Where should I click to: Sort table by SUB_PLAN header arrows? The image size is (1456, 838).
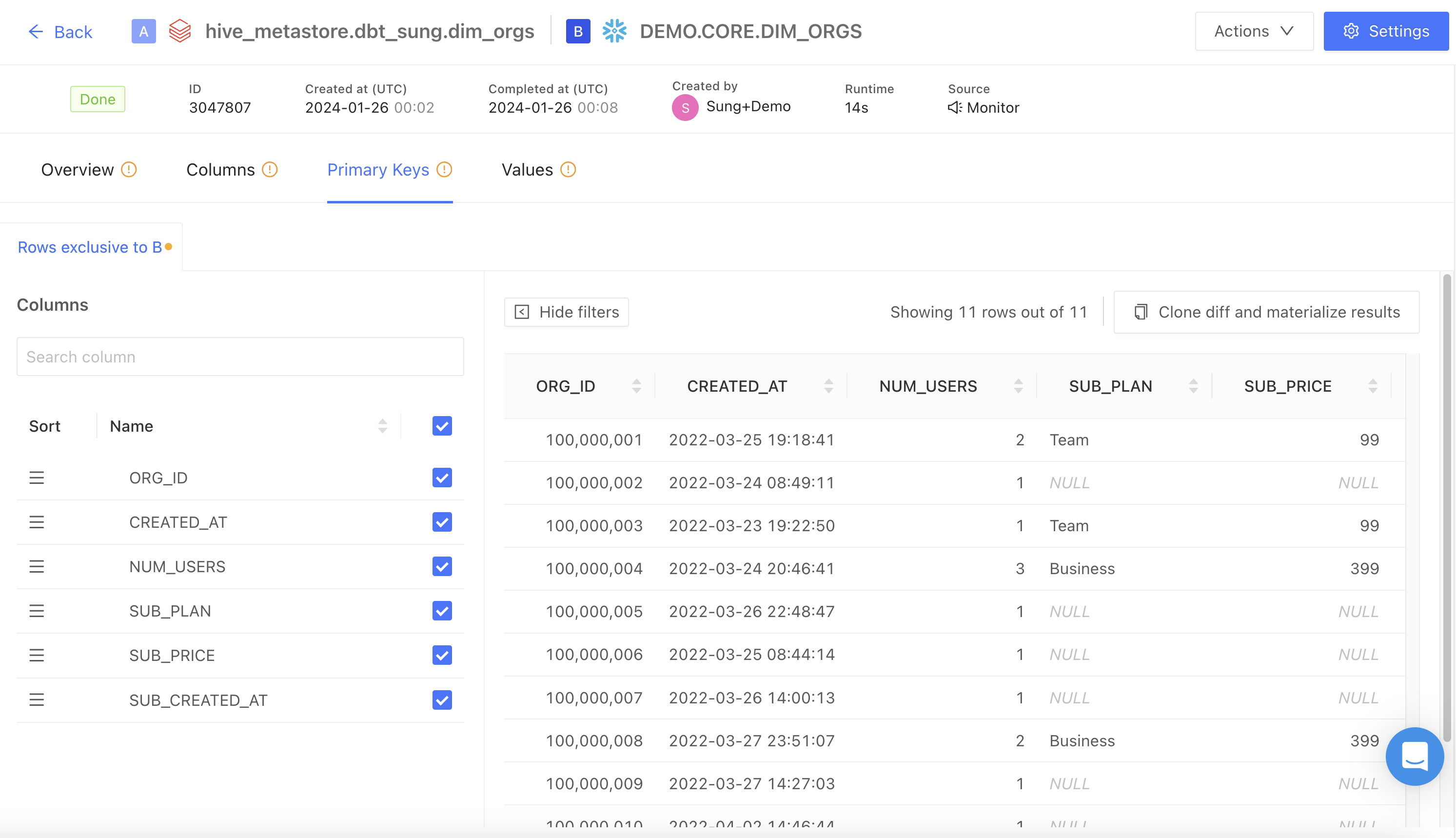click(1193, 386)
